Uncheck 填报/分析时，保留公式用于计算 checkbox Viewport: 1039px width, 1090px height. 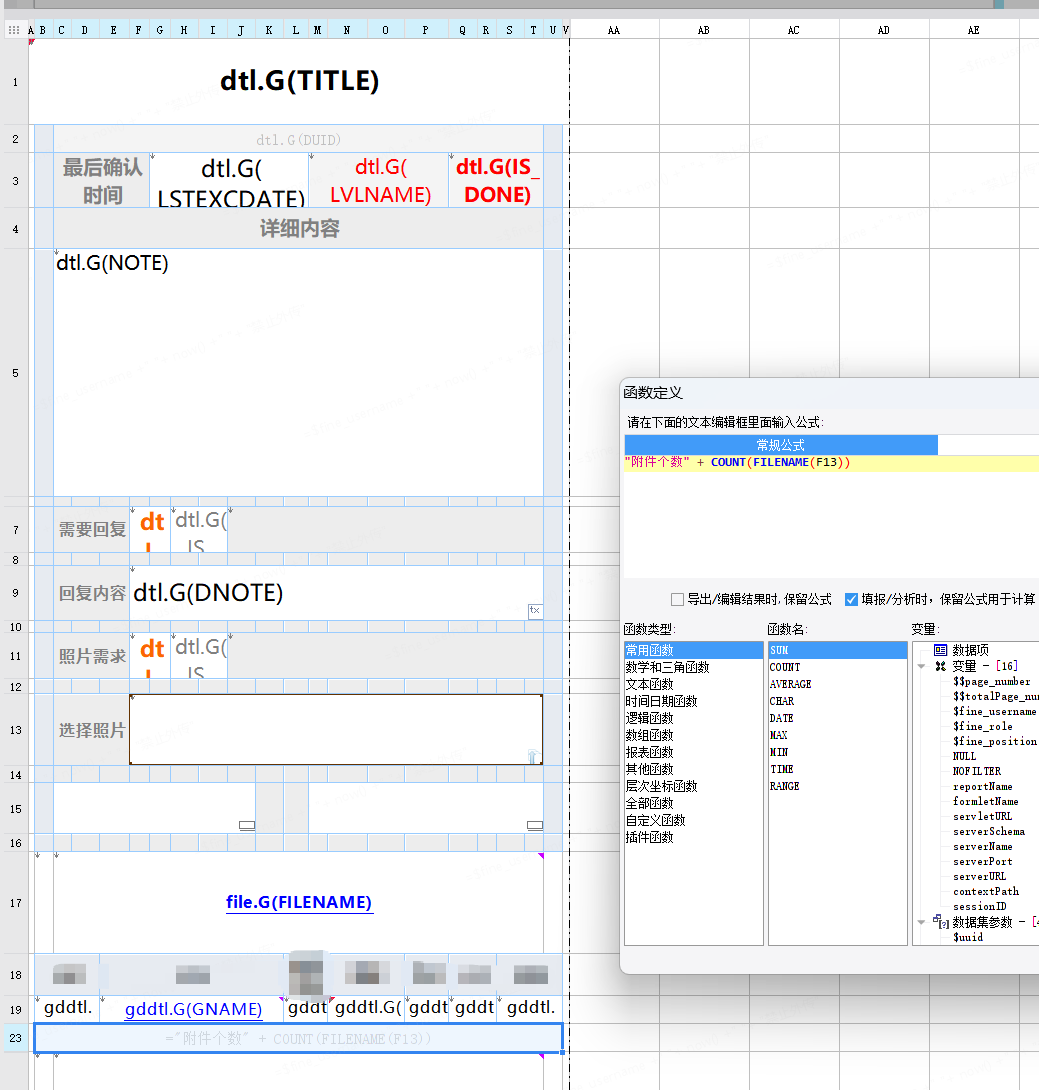[852, 600]
